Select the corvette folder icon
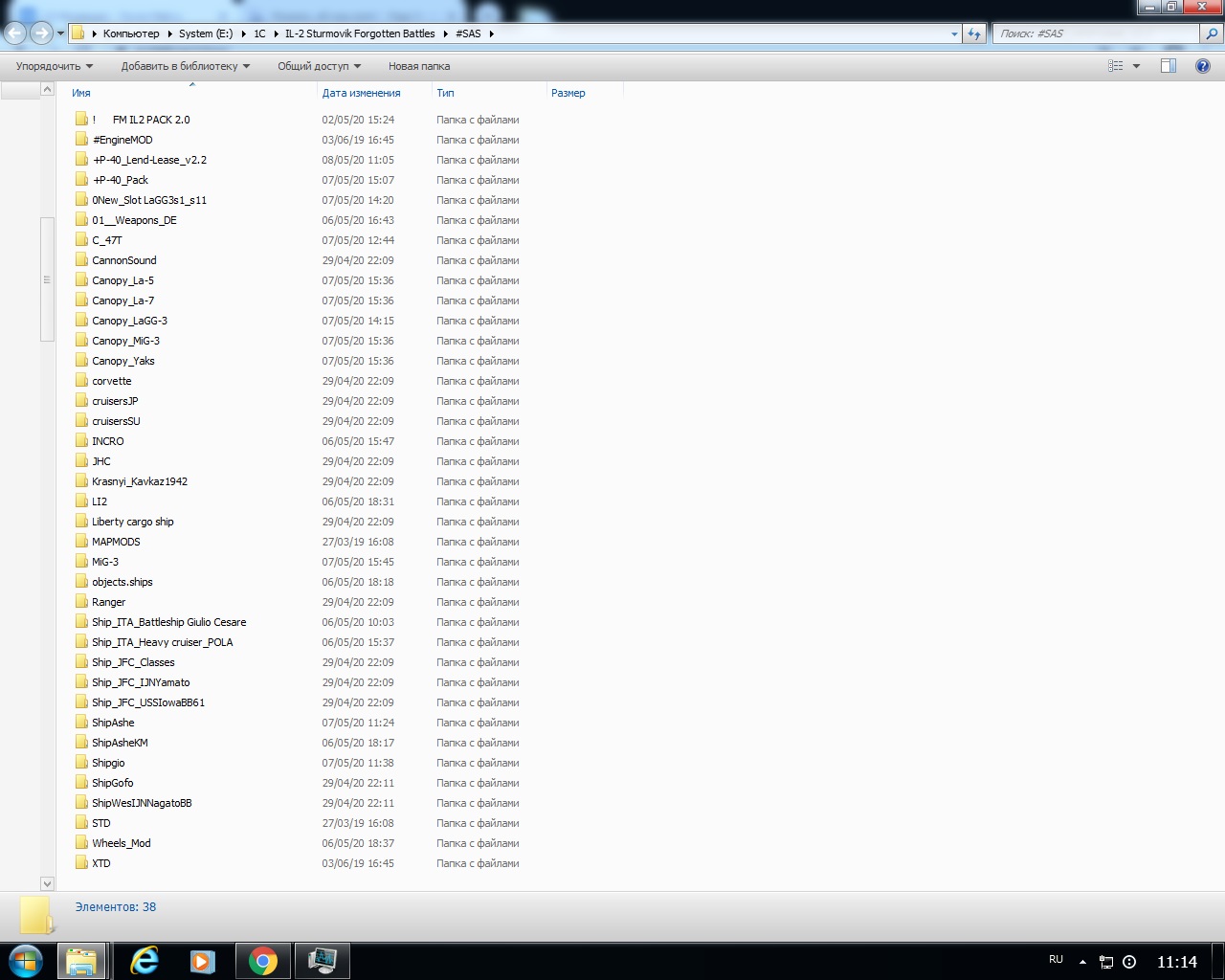Image resolution: width=1225 pixels, height=980 pixels. pos(81,381)
